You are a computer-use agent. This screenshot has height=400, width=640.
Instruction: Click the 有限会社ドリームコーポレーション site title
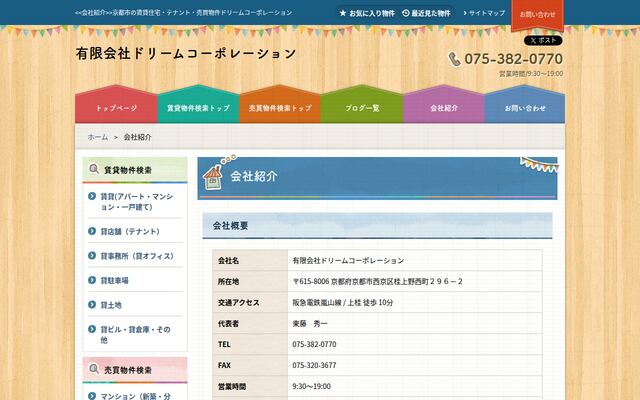(x=186, y=53)
